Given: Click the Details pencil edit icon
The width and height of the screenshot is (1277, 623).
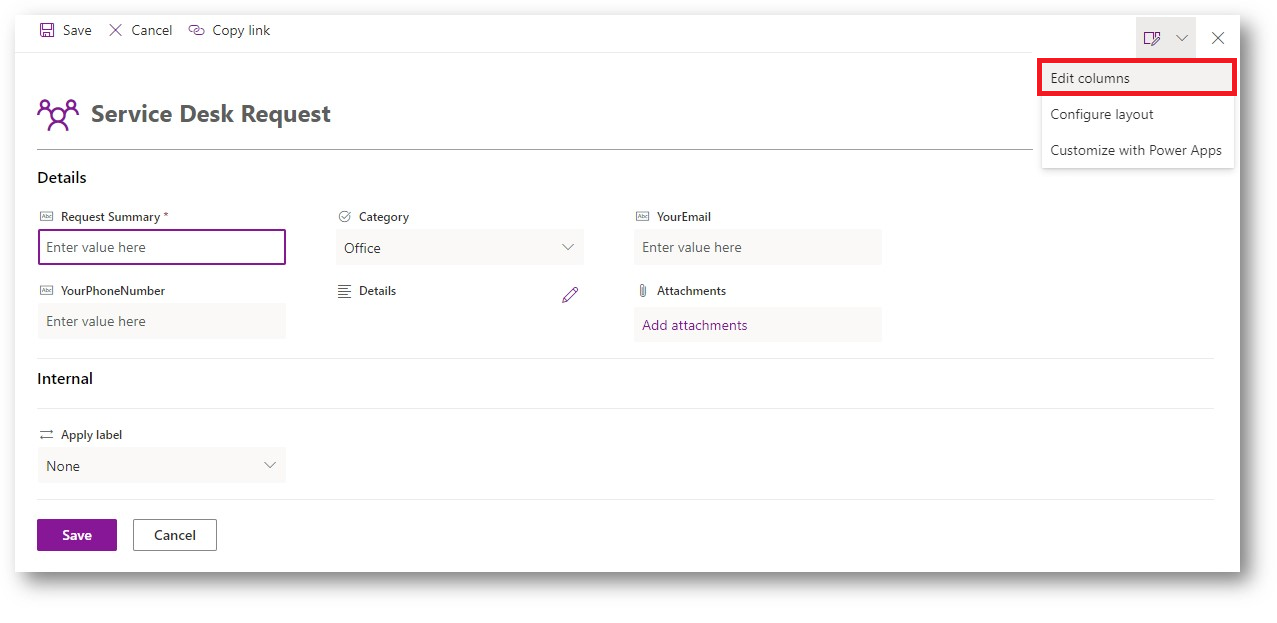Looking at the screenshot, I should click(570, 294).
